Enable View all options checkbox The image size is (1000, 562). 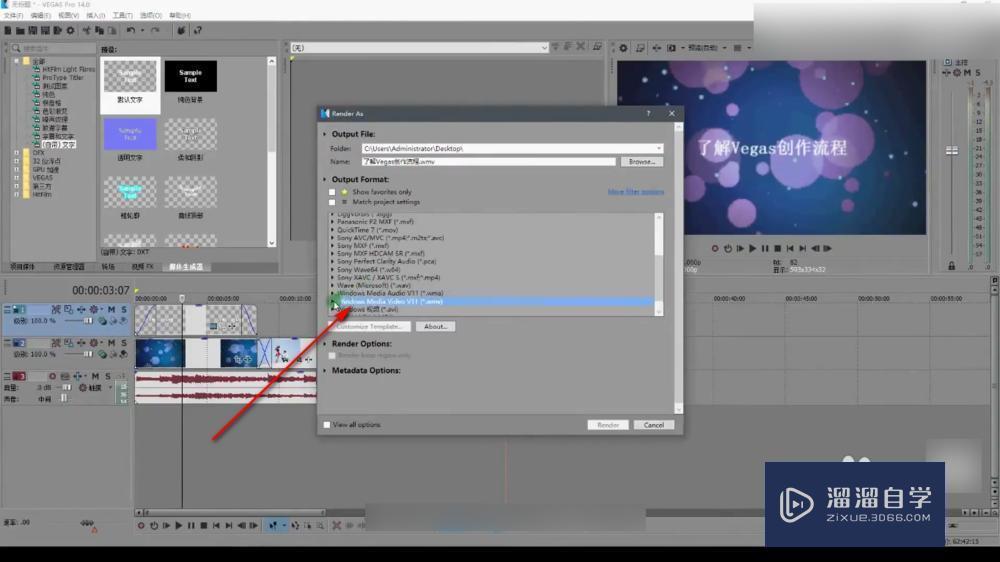click(x=327, y=425)
